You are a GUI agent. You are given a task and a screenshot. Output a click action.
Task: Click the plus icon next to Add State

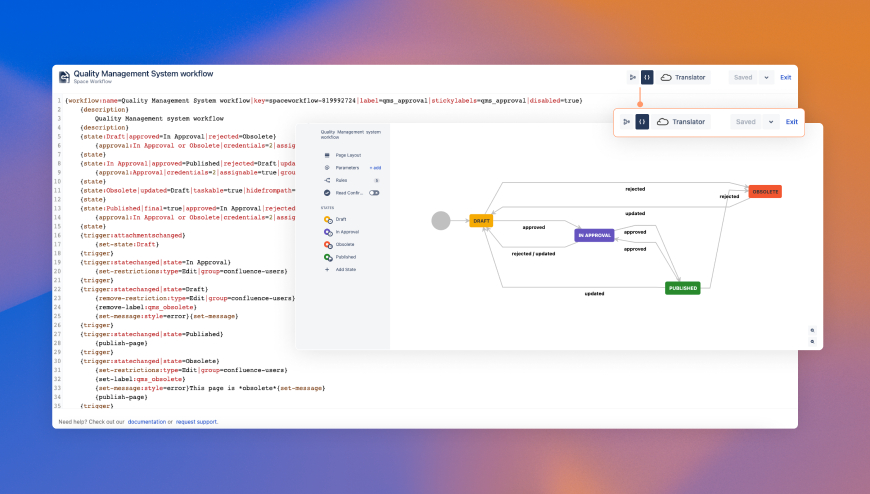[x=327, y=269]
